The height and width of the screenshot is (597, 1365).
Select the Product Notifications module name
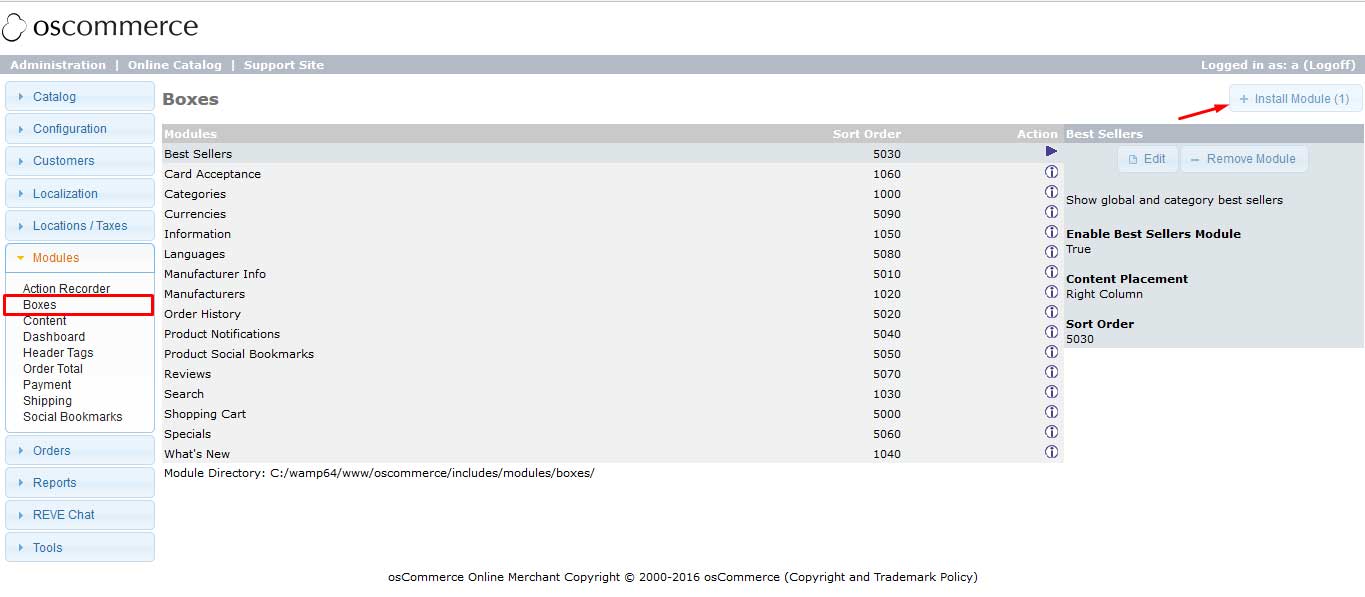pos(222,334)
